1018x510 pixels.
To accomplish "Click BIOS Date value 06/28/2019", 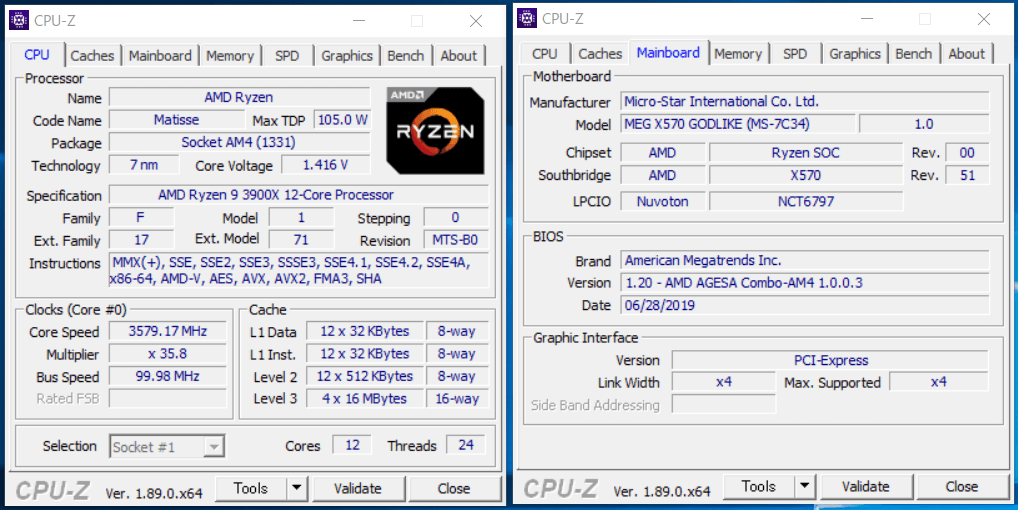I will pyautogui.click(x=805, y=305).
